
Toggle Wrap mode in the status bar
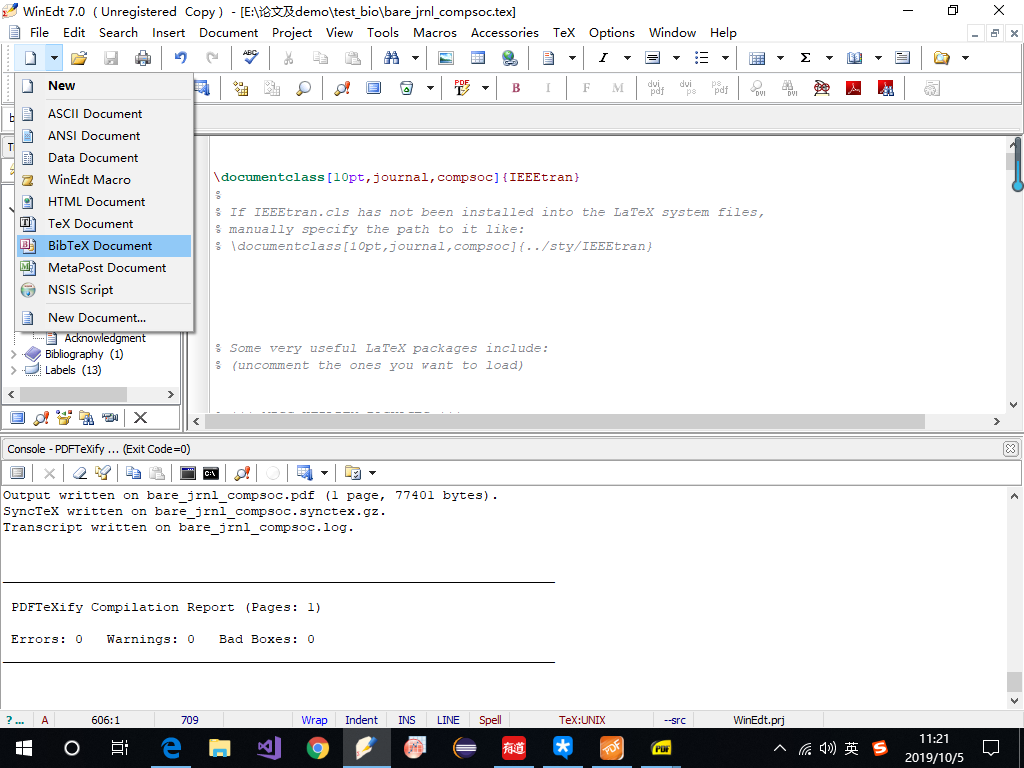pos(314,720)
